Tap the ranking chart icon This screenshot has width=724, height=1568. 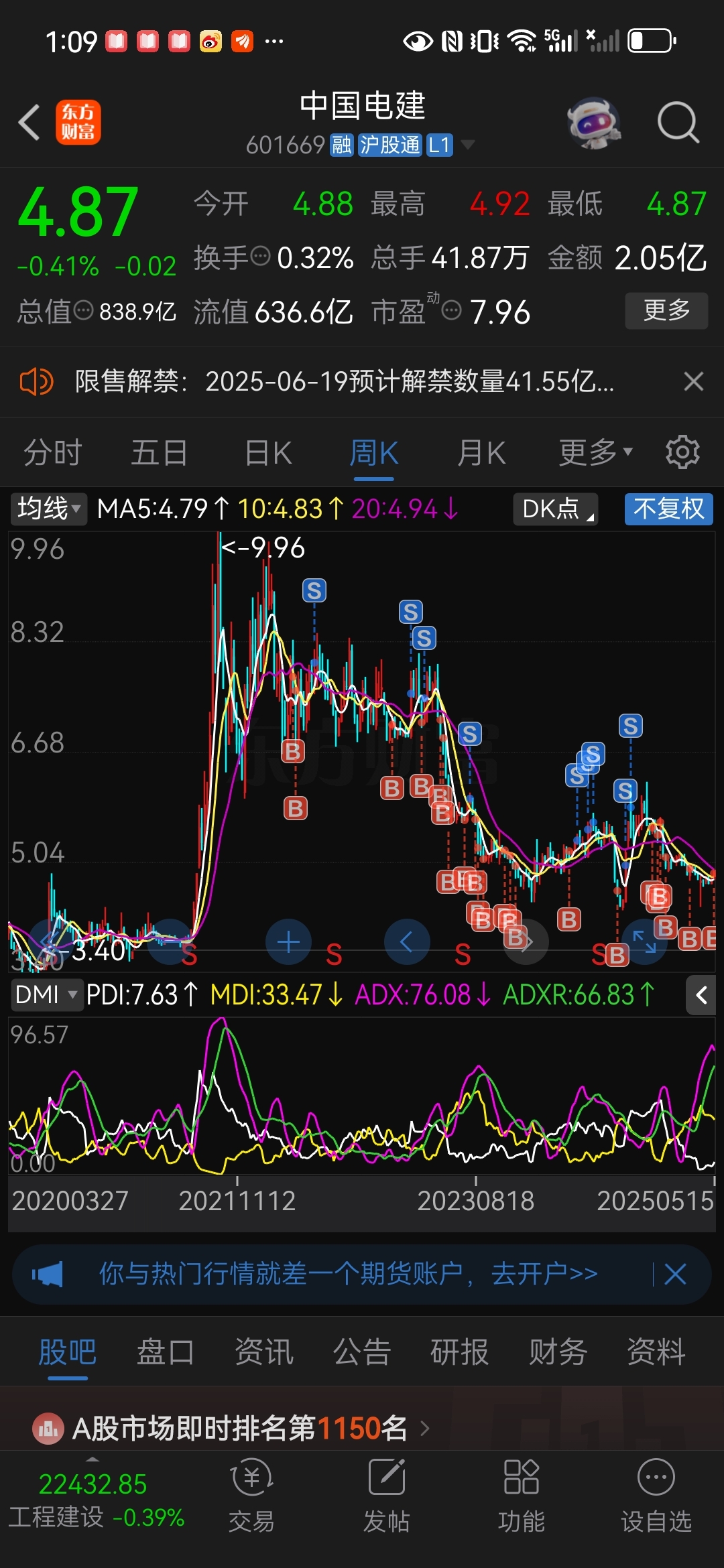pyautogui.click(x=48, y=1429)
